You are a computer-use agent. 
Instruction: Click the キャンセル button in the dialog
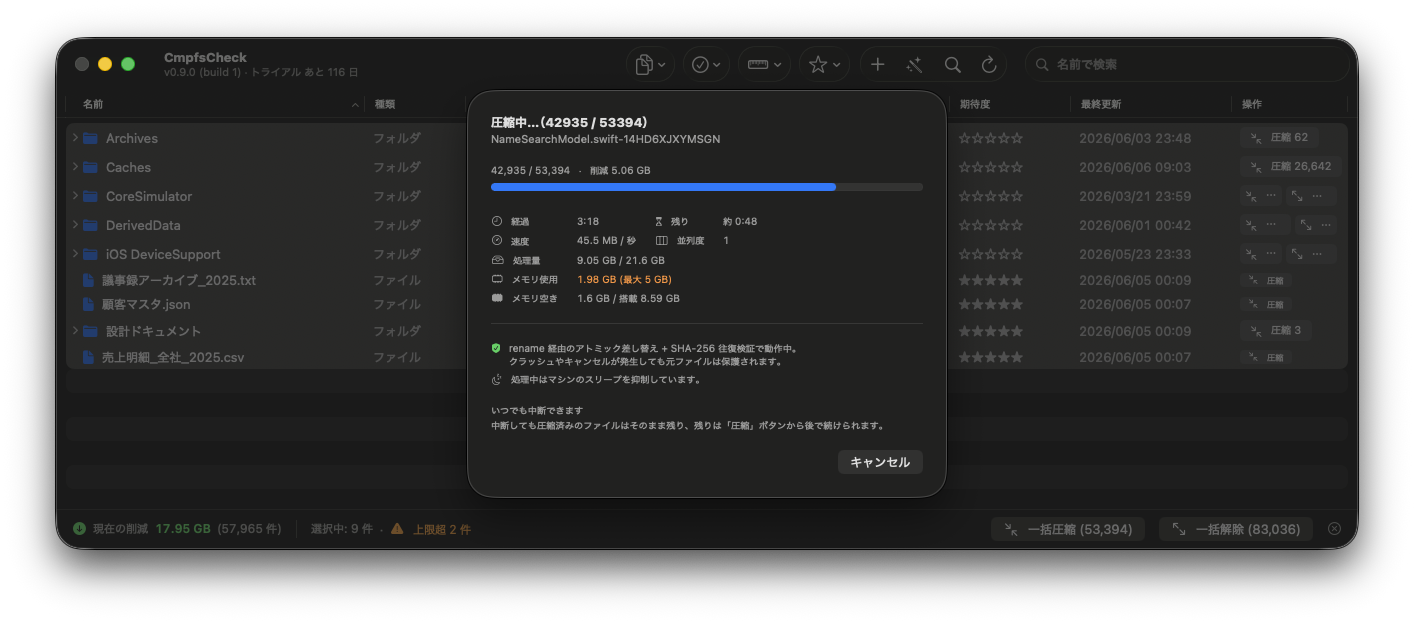click(880, 462)
